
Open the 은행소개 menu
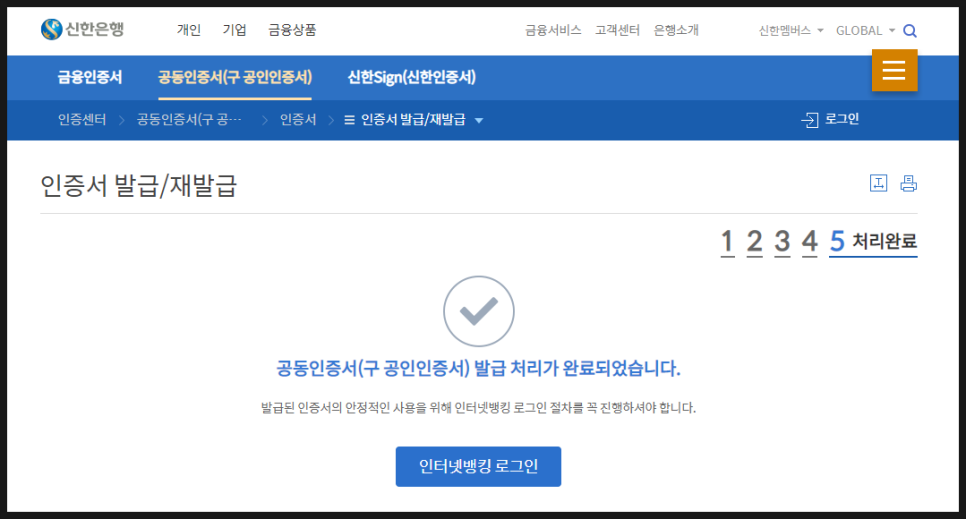point(676,30)
